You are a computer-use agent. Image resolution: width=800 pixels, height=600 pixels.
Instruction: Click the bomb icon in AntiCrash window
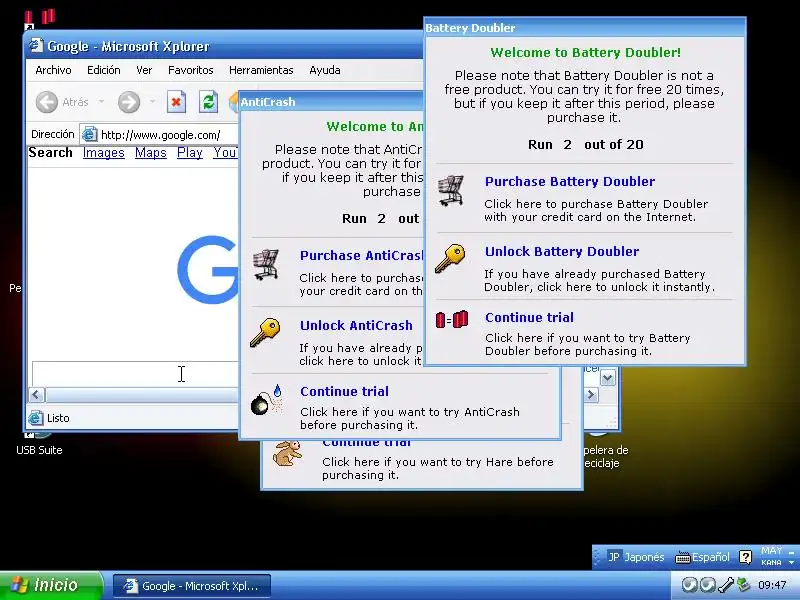[266, 400]
